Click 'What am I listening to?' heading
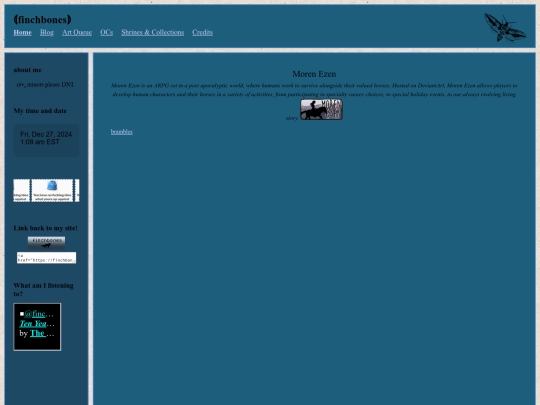The image size is (540, 405). pos(43,290)
